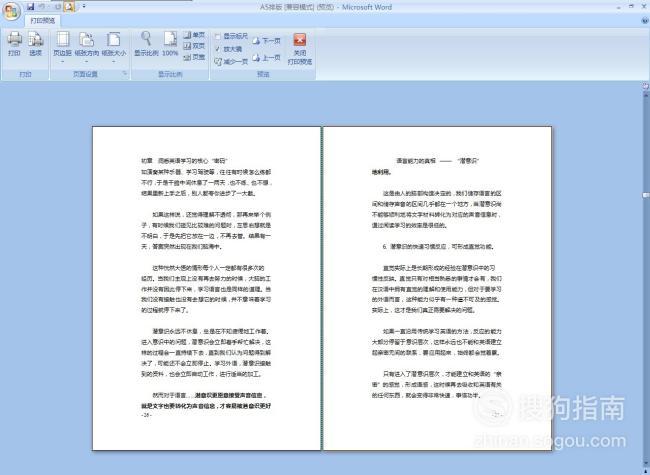Click the help icon at ribbon right
Viewport: 650px width, 475px height.
(646, 20)
